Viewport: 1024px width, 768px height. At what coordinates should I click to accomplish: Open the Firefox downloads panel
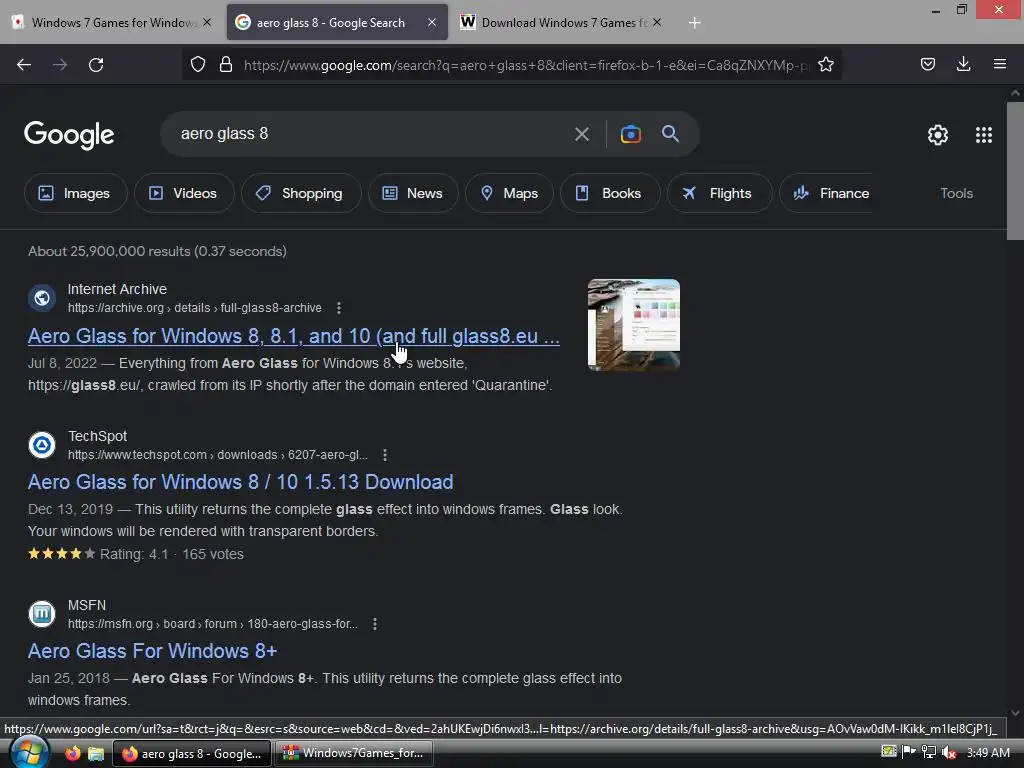point(963,65)
